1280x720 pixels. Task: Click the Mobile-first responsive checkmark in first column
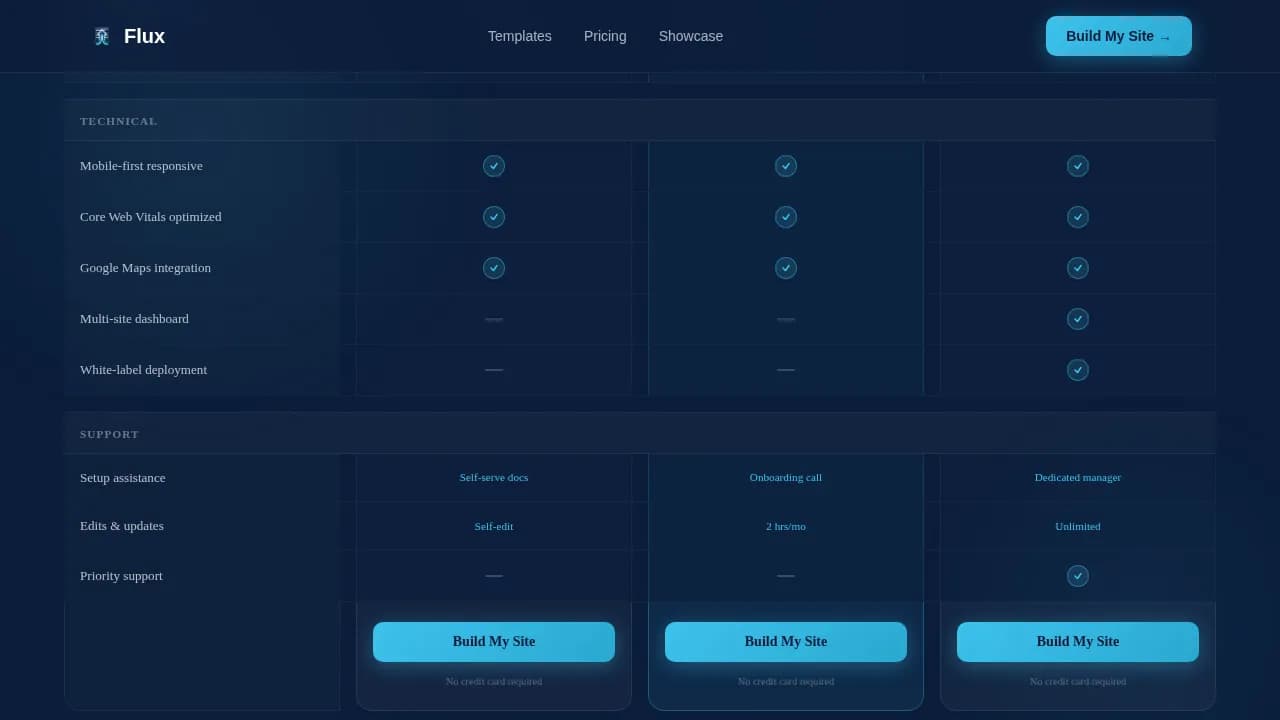494,166
